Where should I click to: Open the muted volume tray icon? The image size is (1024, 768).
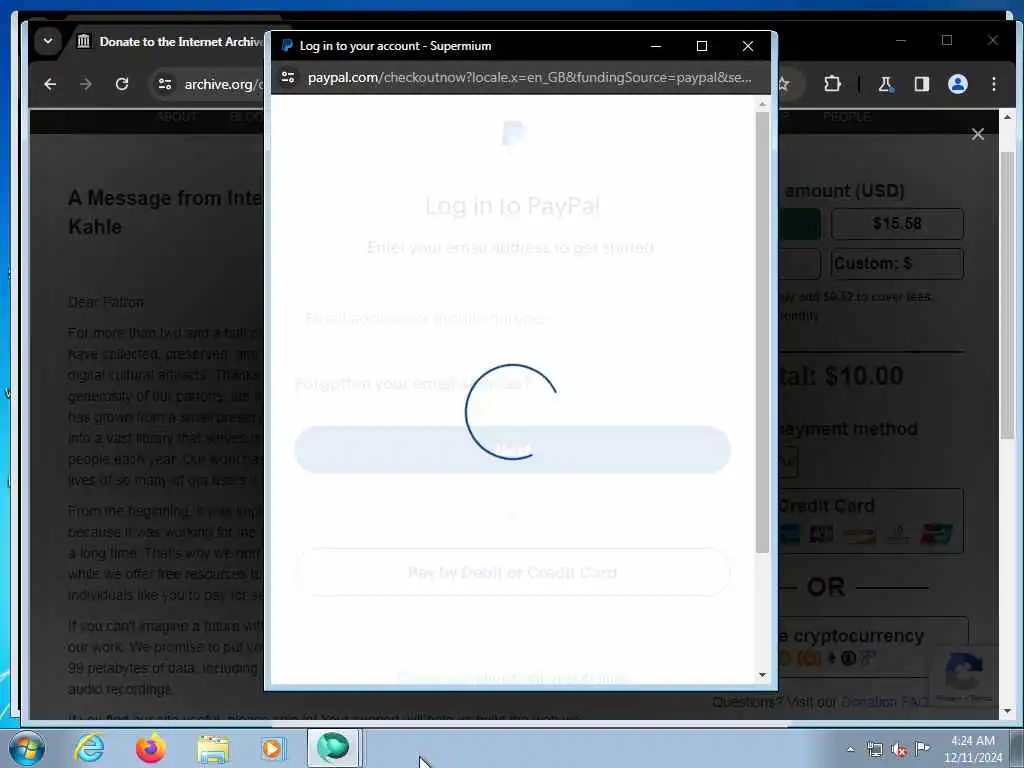pyautogui.click(x=899, y=750)
